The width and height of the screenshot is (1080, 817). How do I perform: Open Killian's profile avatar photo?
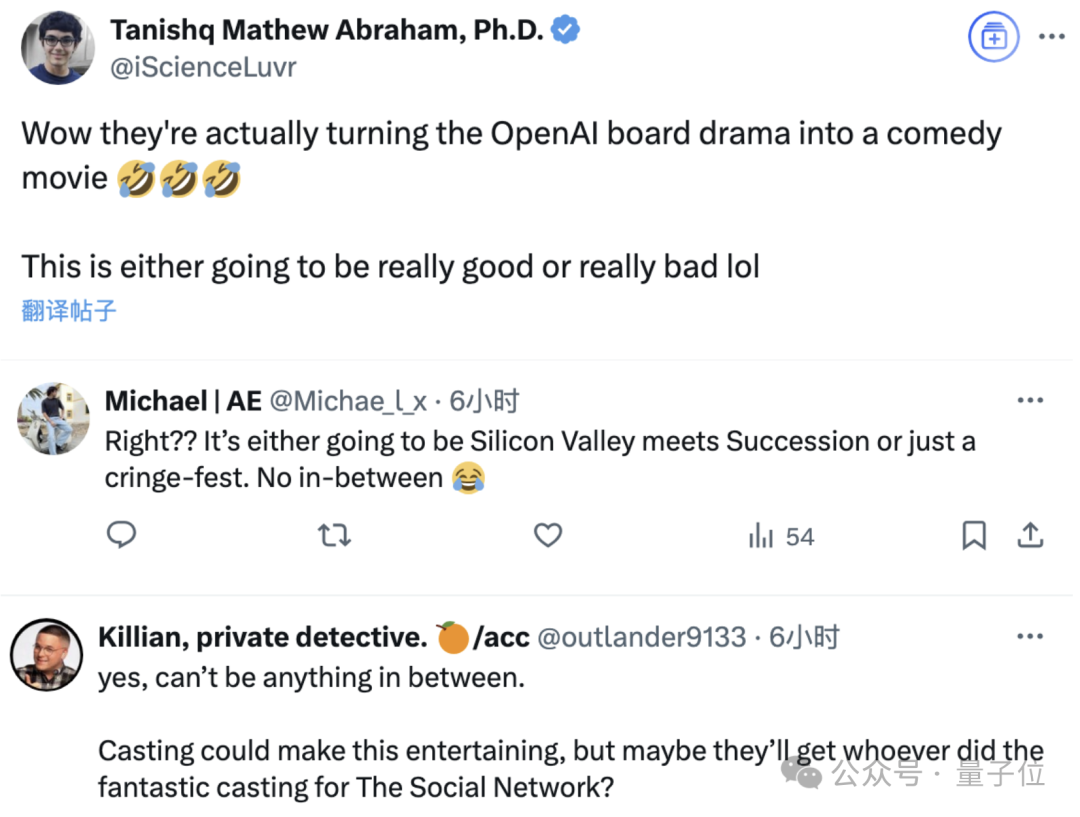point(46,655)
